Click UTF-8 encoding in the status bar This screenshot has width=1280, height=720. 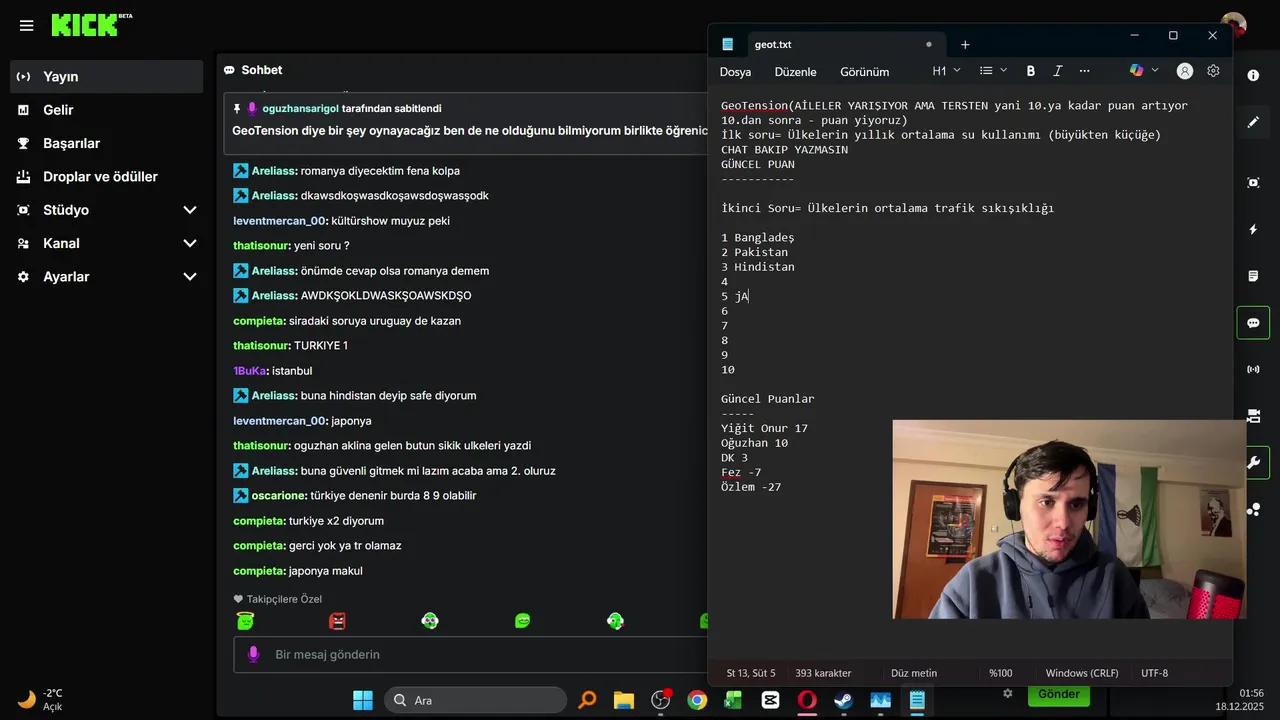pos(1154,673)
